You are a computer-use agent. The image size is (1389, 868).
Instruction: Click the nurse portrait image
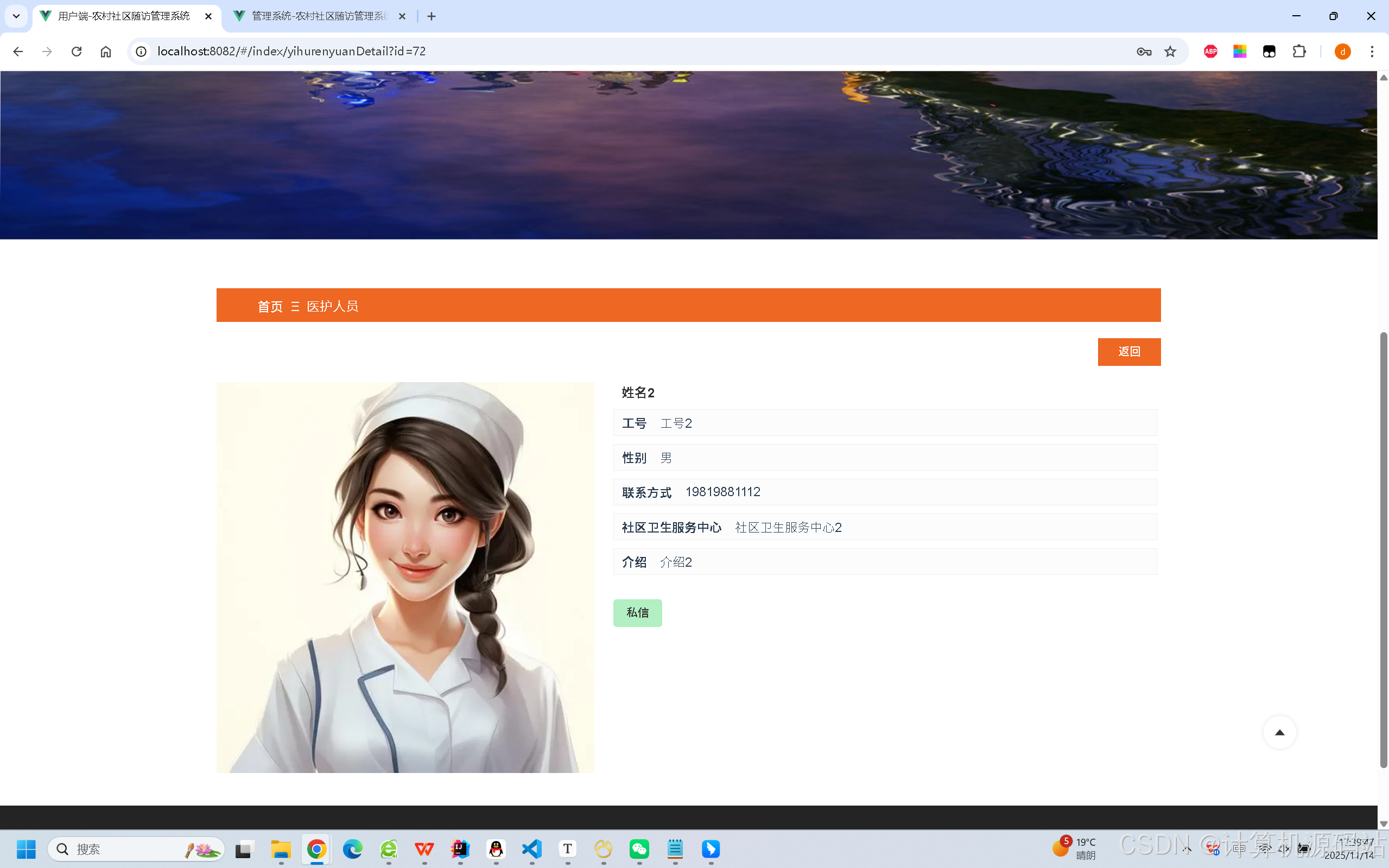405,578
